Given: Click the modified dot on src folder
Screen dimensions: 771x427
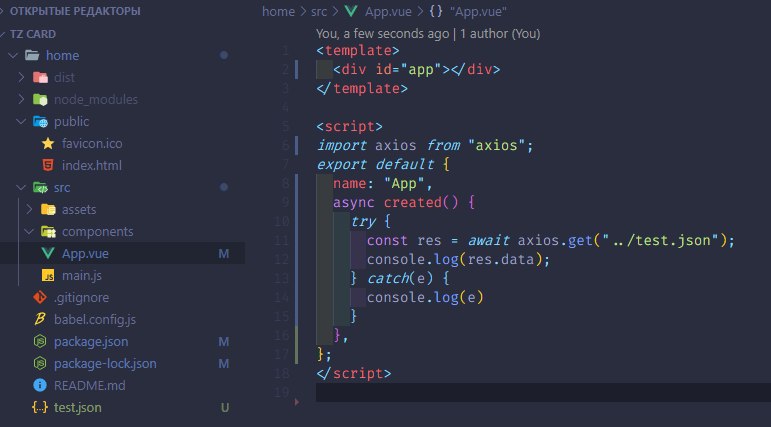Looking at the screenshot, I should pos(224,187).
